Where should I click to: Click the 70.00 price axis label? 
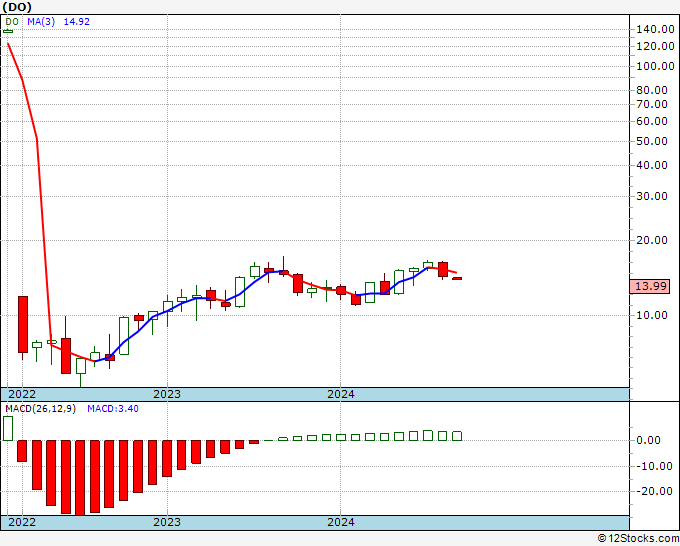click(x=652, y=104)
